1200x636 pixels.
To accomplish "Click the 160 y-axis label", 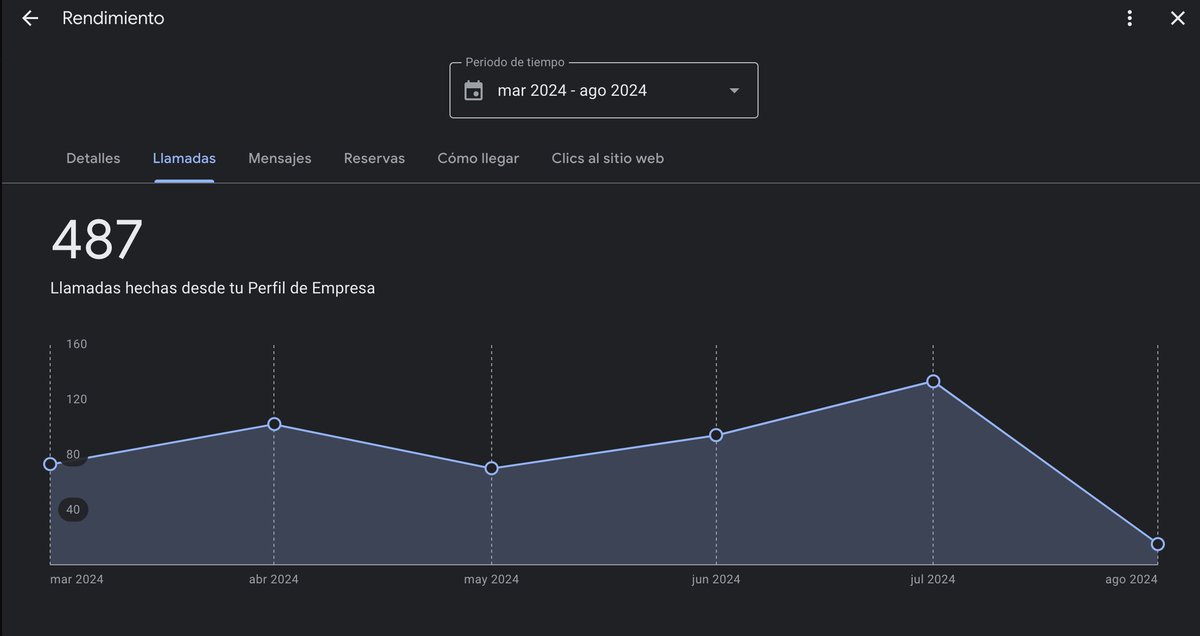I will (77, 344).
